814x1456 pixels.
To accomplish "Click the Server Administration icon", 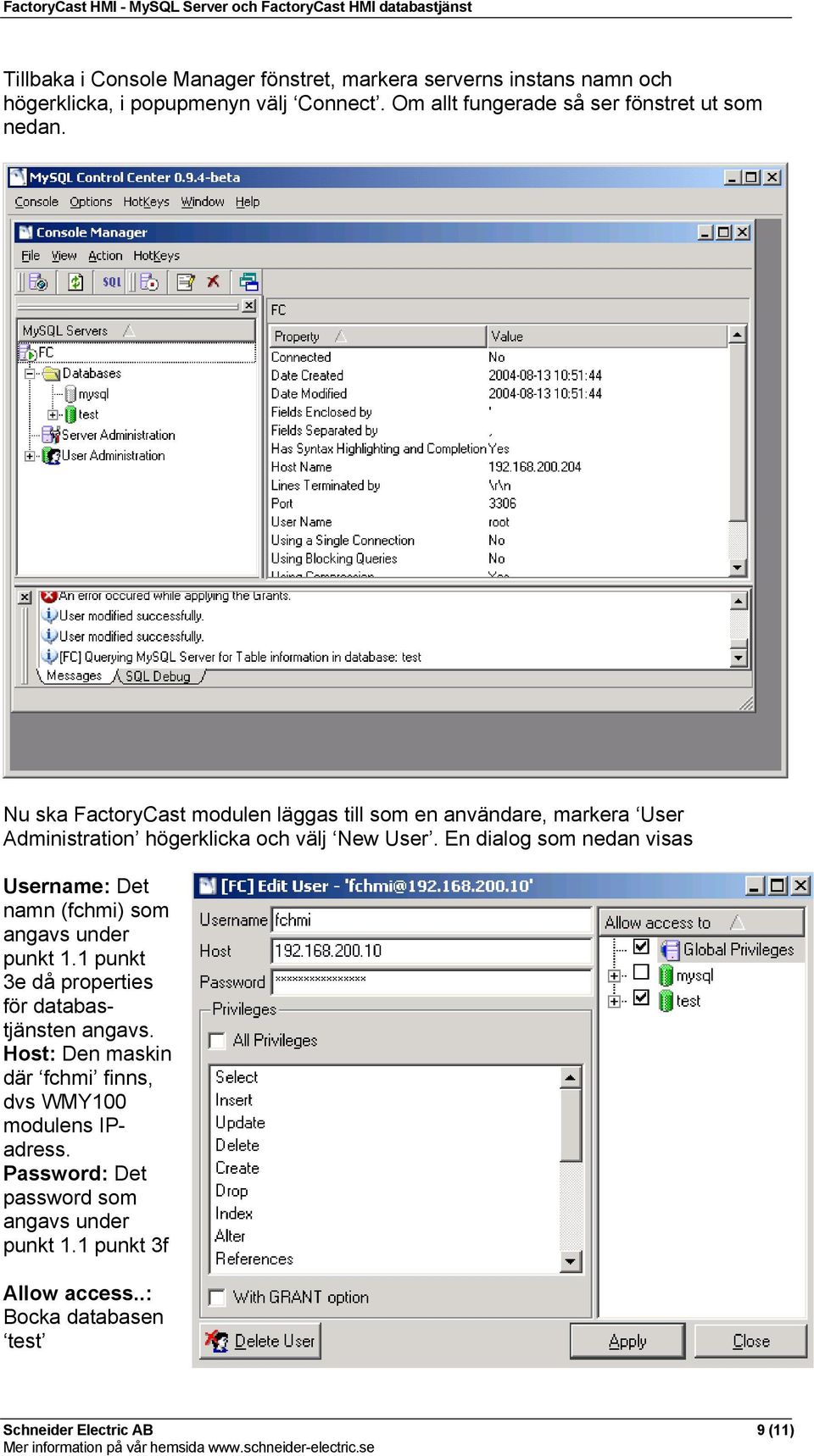I will tap(51, 435).
